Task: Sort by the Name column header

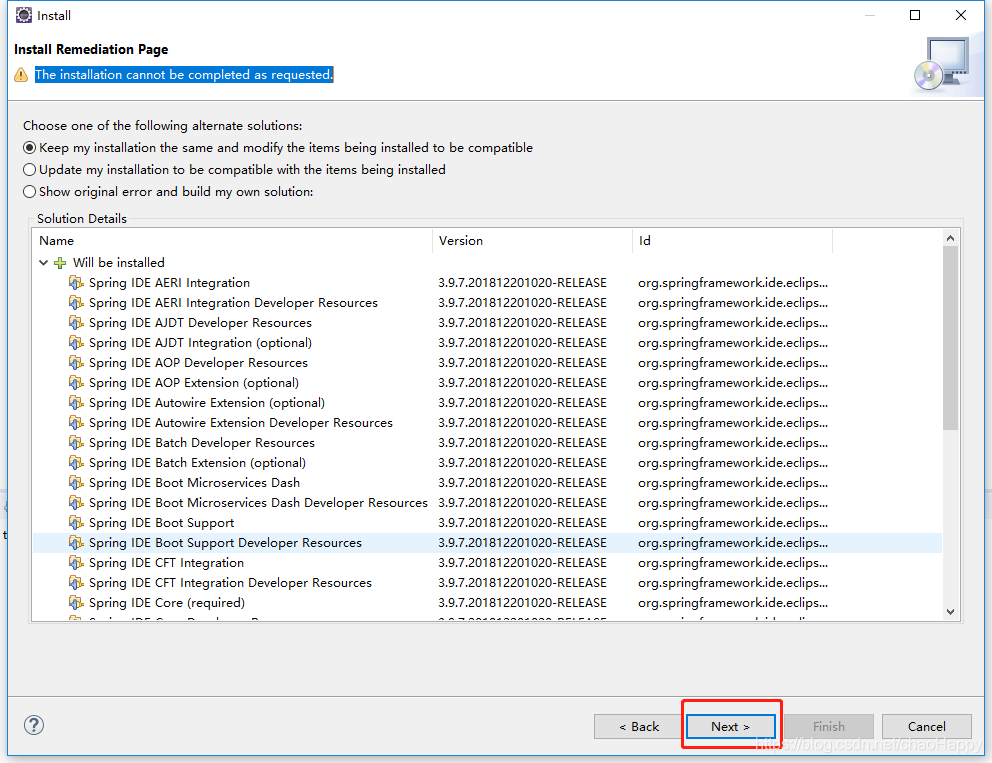Action: click(232, 240)
